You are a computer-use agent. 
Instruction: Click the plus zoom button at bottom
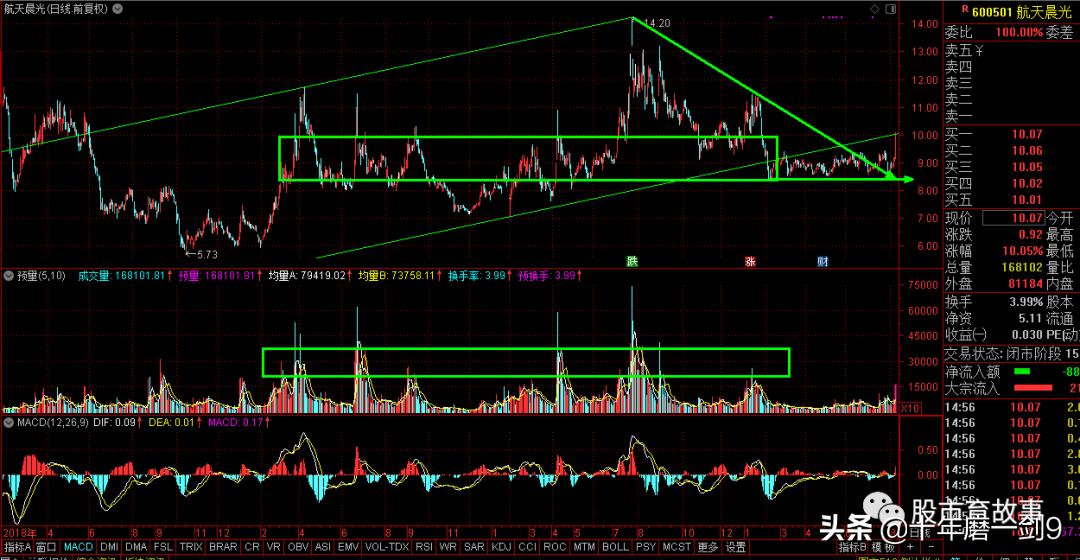tap(911, 547)
